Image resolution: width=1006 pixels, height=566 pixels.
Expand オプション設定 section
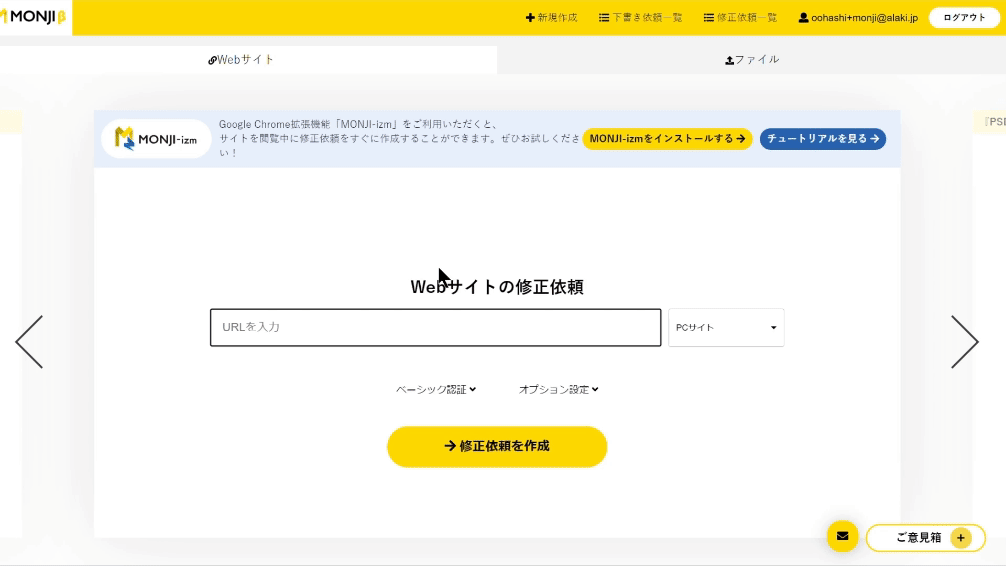(x=558, y=389)
